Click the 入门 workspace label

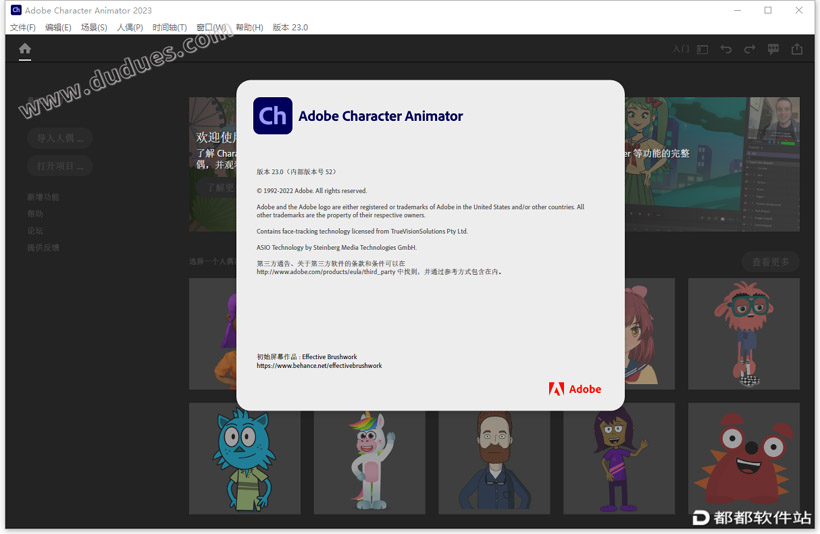coord(680,49)
